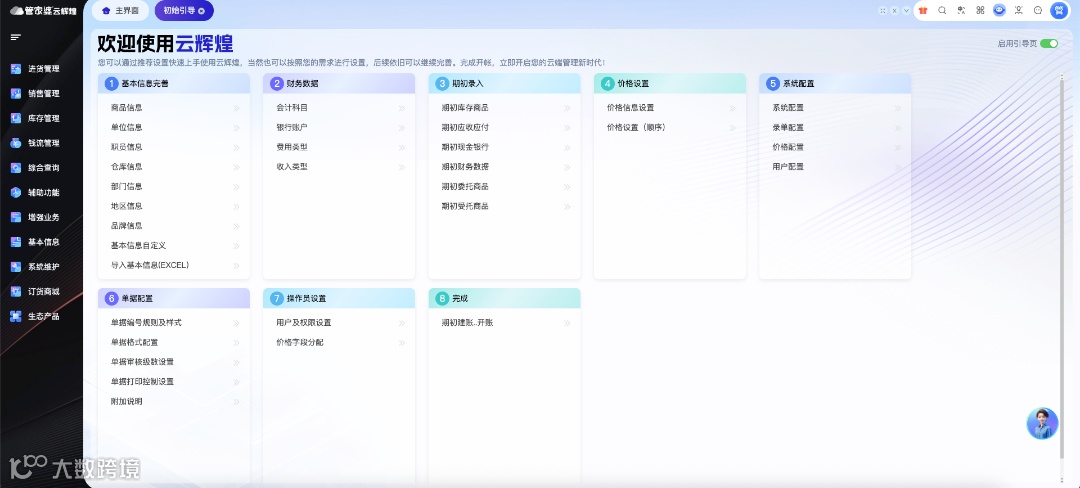Click the red gift icon in top toolbar
Image resolution: width=1080 pixels, height=488 pixels.
coord(923,10)
